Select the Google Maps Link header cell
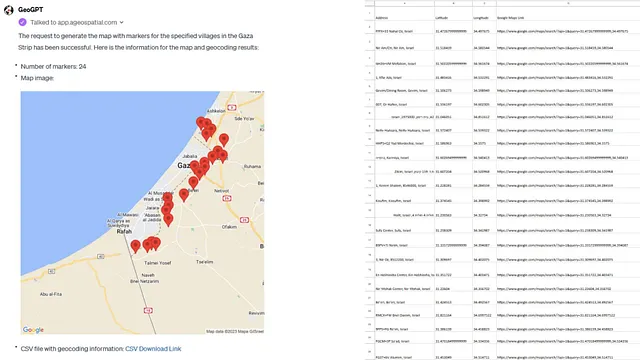Viewport: 640px width, 360px height. (x=568, y=18)
